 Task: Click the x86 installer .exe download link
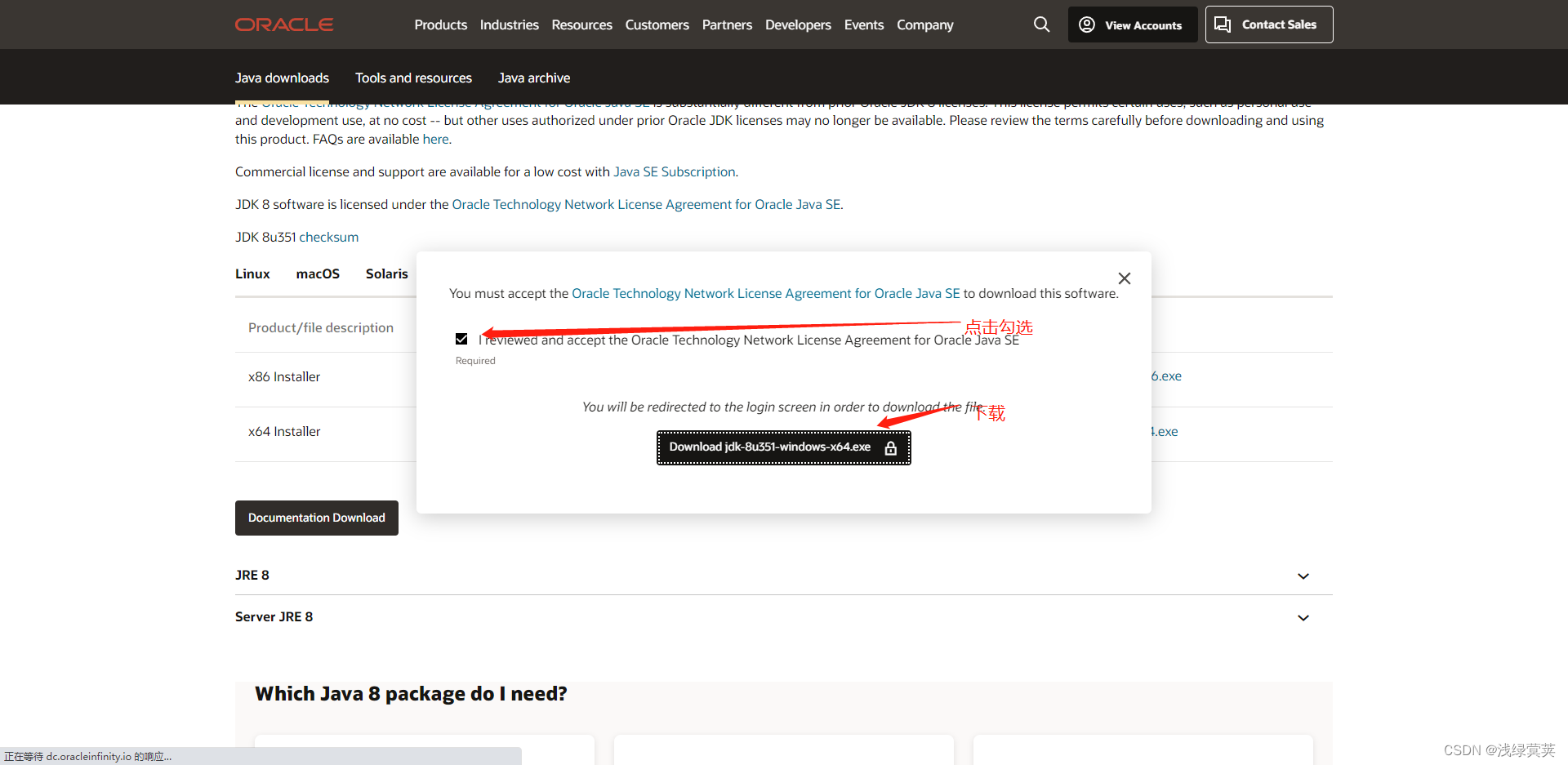click(1166, 376)
